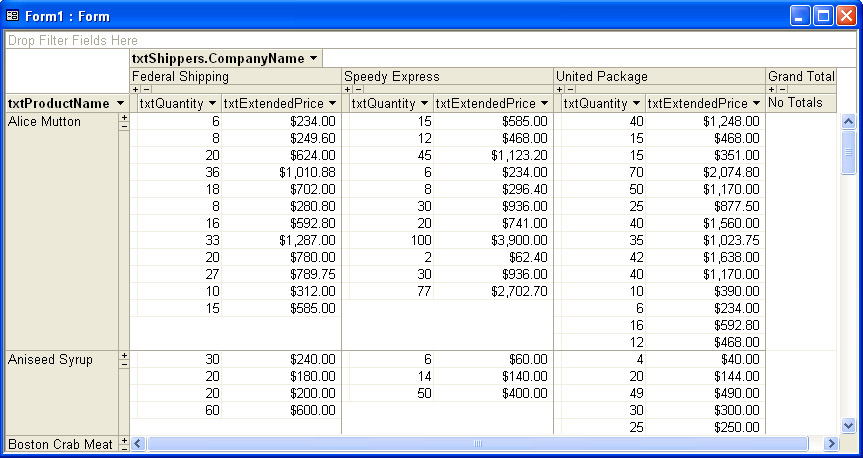Click the vertical scrollbar down arrow

click(x=849, y=424)
